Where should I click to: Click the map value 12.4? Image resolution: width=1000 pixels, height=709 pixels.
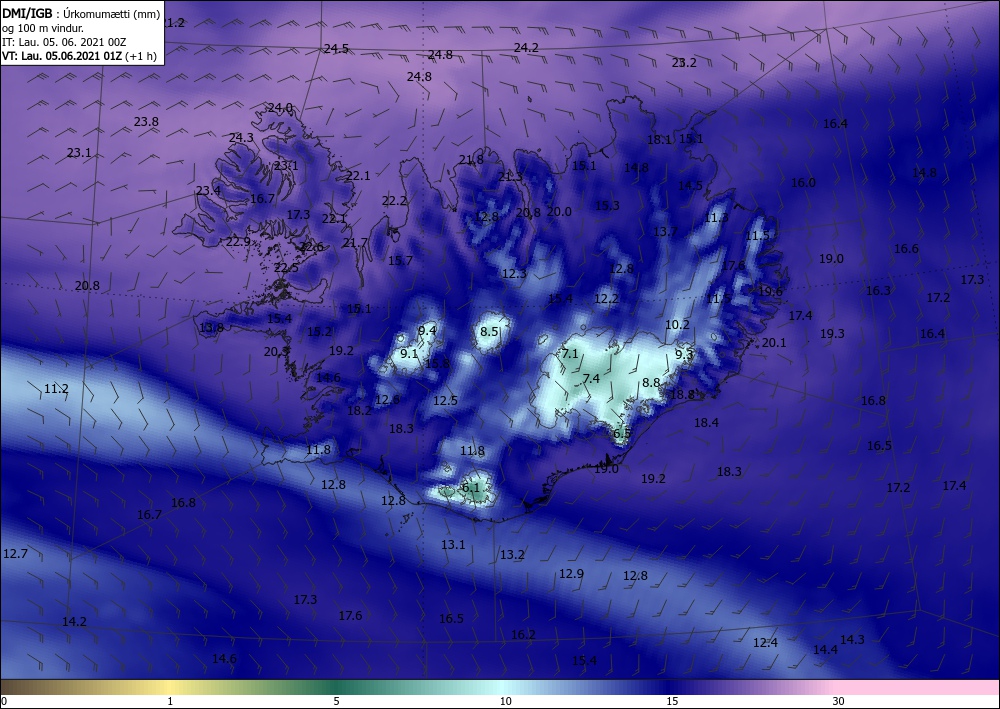point(765,643)
